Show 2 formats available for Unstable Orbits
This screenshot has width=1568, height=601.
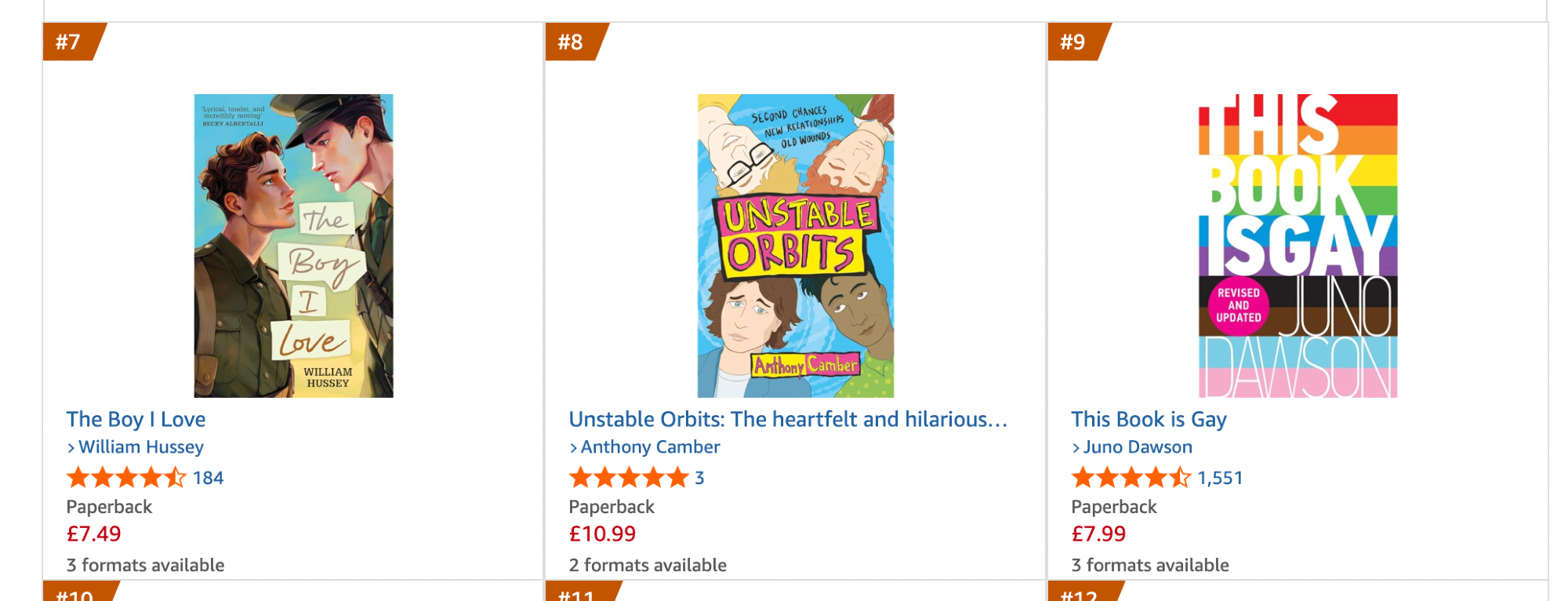click(x=648, y=565)
